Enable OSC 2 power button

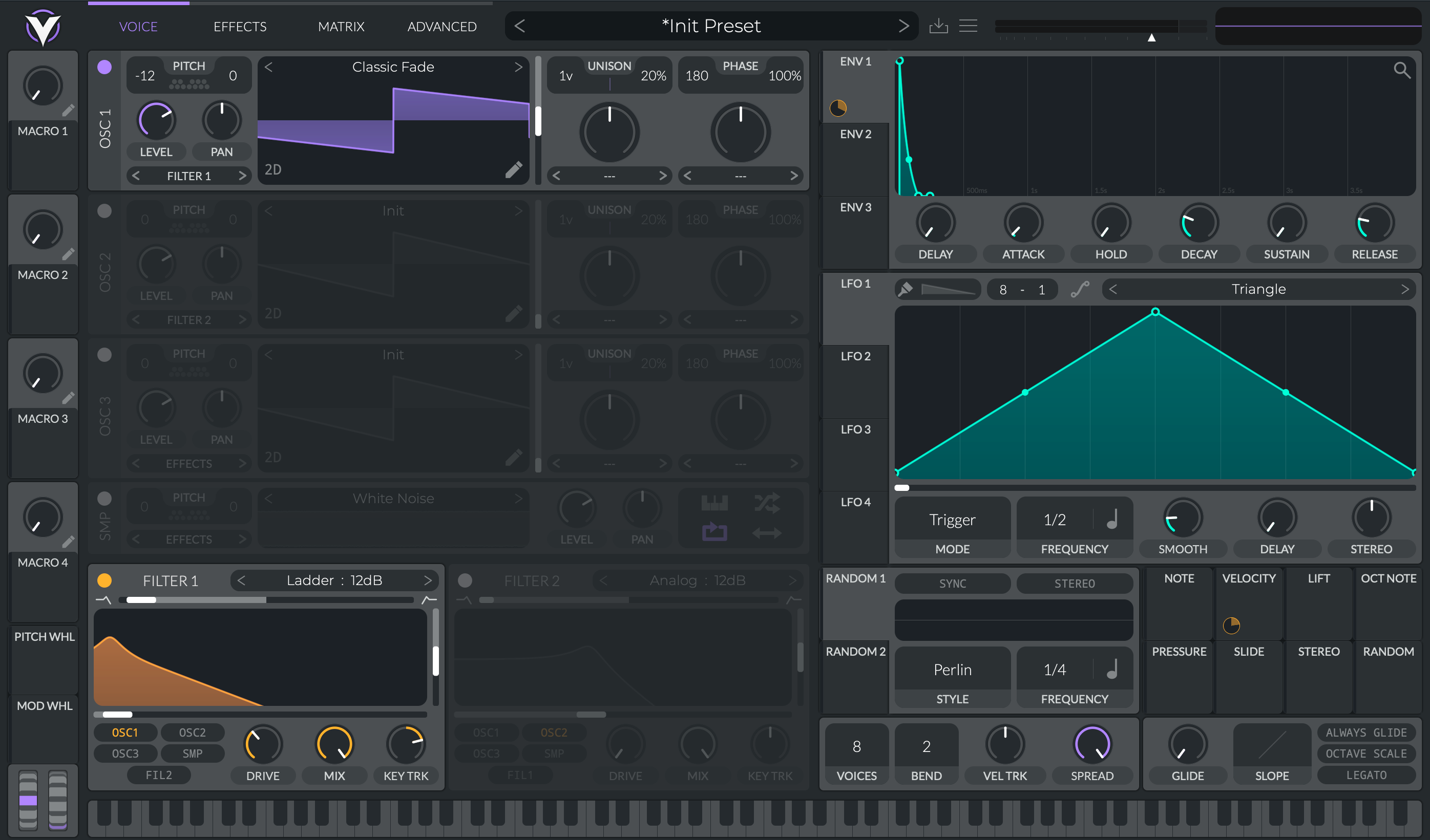(104, 211)
